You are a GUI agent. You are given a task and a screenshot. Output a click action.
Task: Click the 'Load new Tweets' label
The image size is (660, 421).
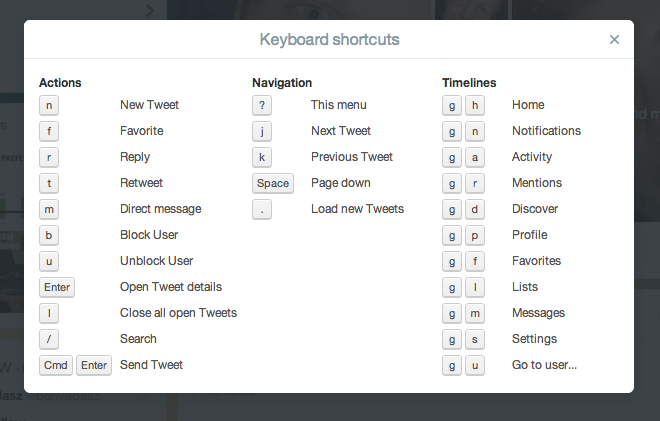pyautogui.click(x=357, y=209)
